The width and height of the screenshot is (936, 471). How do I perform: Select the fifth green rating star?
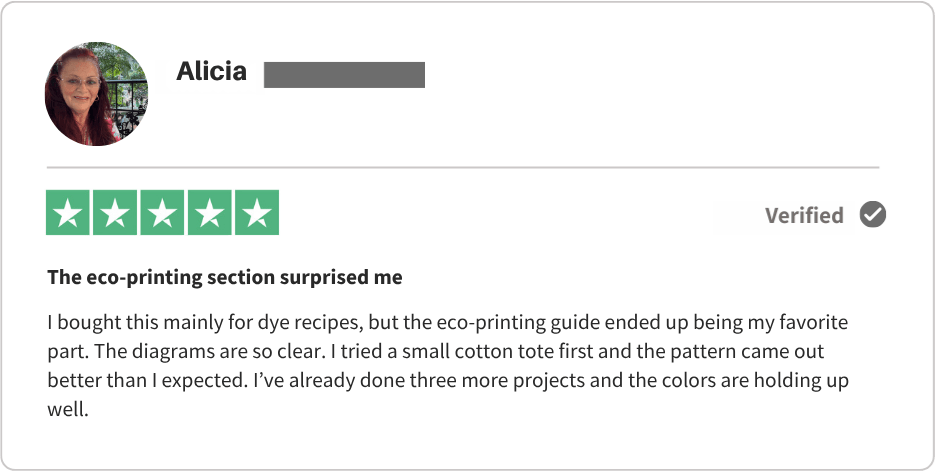click(256, 213)
